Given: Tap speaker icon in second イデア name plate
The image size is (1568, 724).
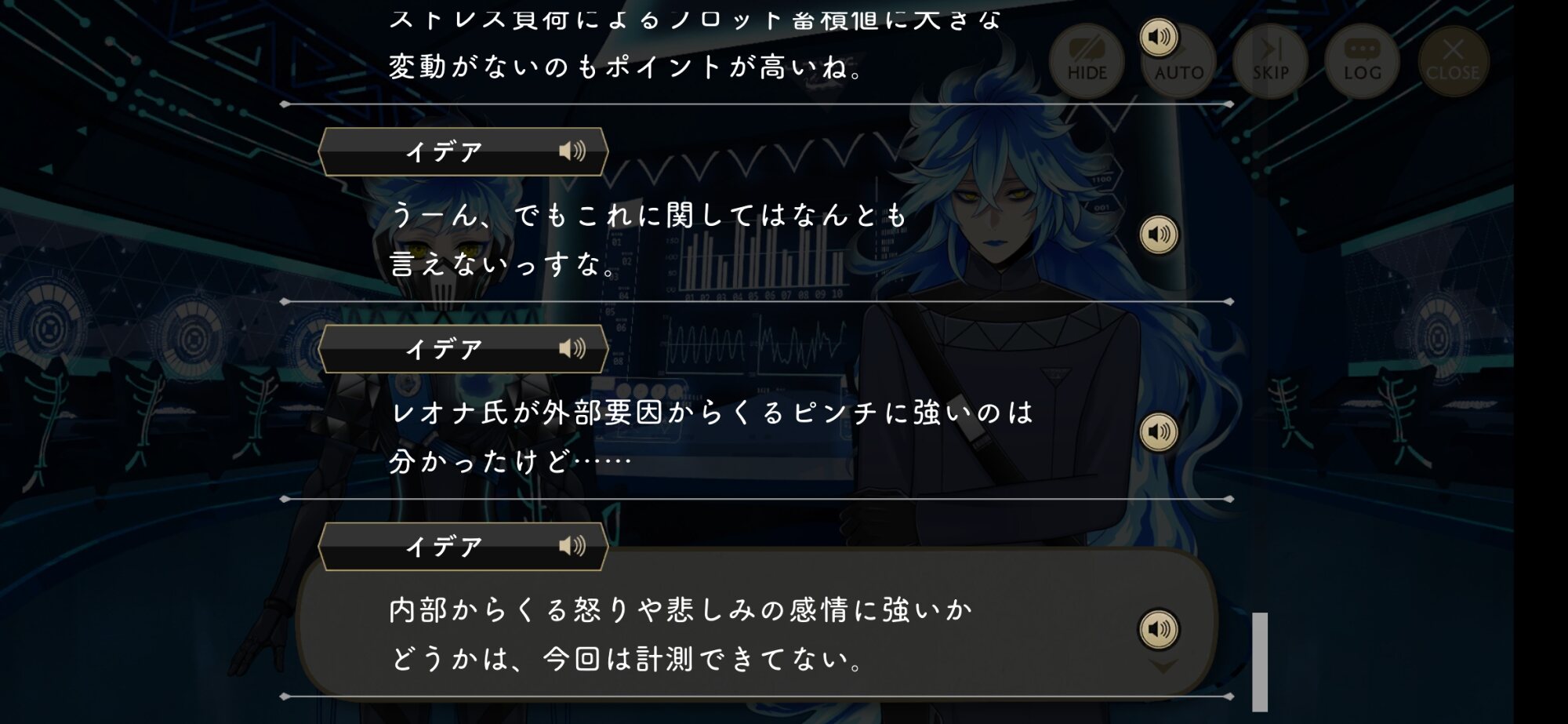Looking at the screenshot, I should click(572, 348).
